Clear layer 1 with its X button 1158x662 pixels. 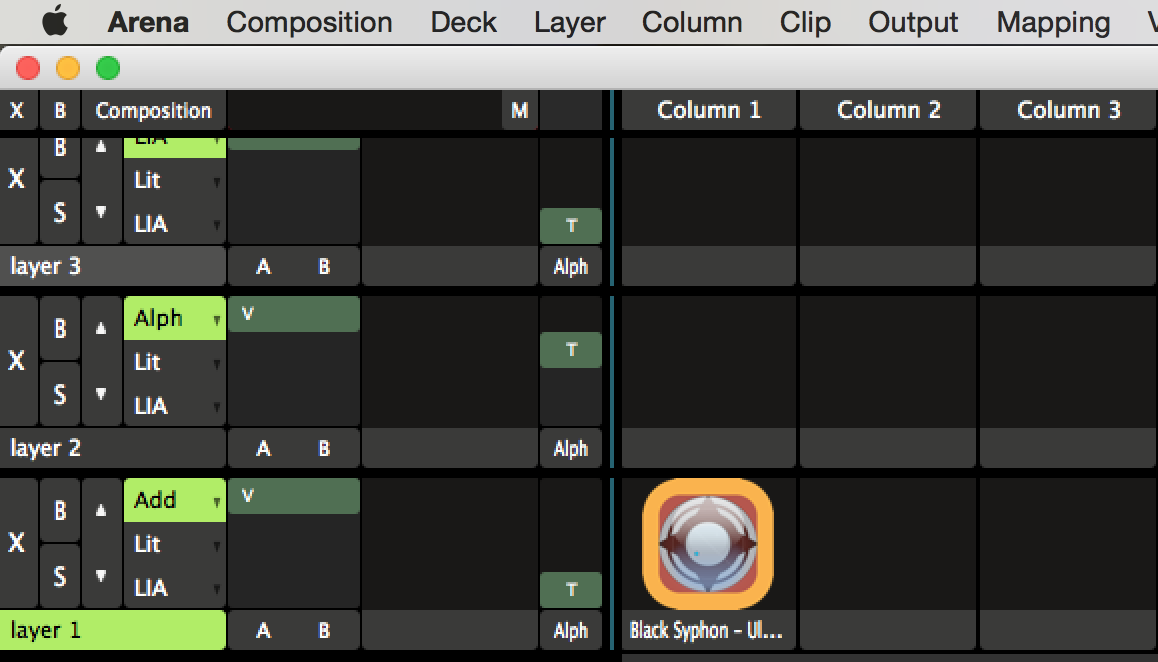(x=17, y=542)
